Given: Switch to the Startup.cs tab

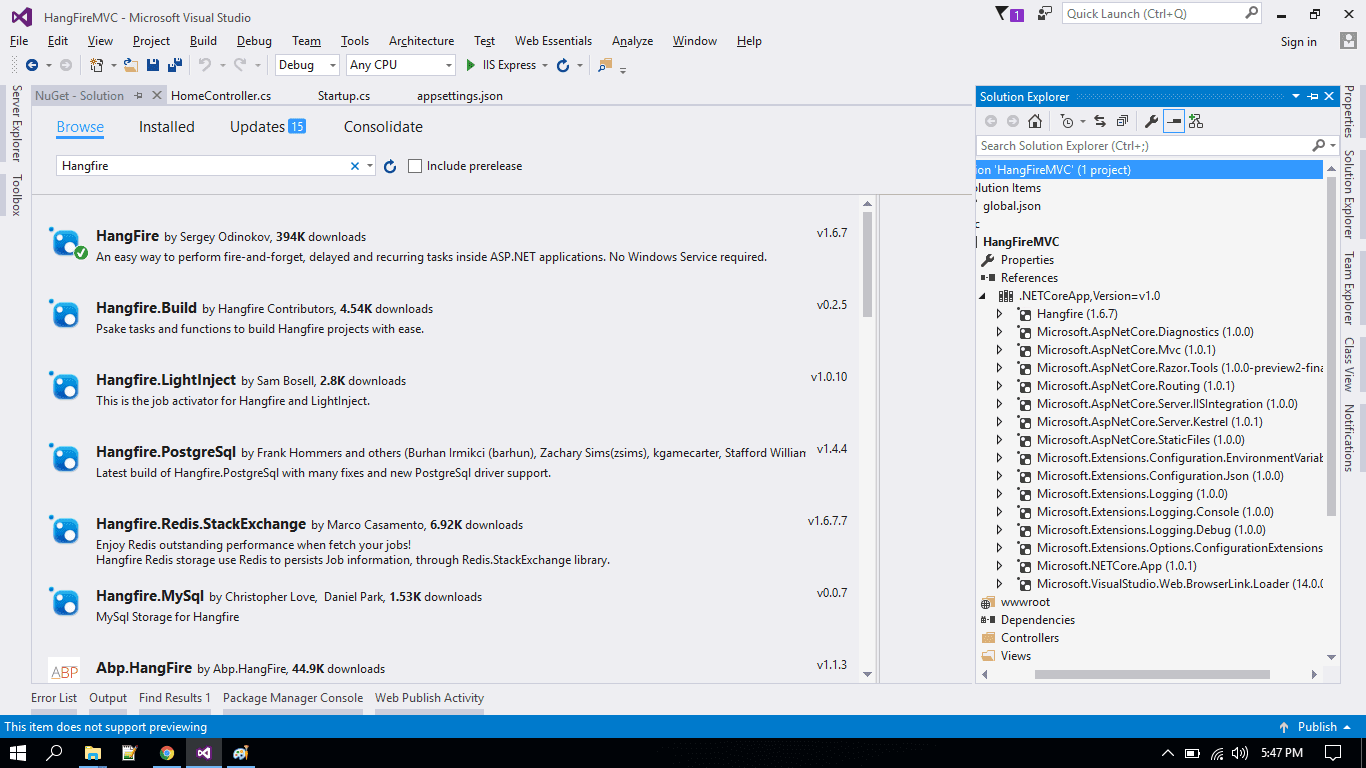Looking at the screenshot, I should click(344, 96).
